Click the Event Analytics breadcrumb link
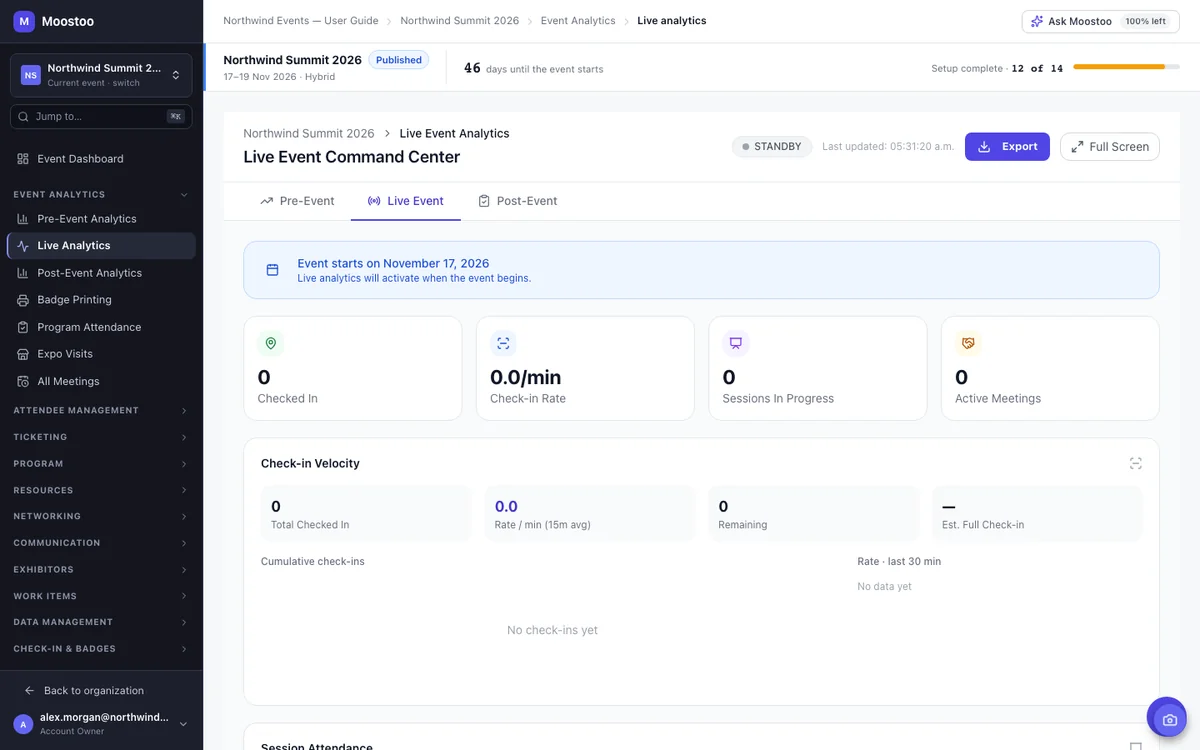 tap(578, 21)
